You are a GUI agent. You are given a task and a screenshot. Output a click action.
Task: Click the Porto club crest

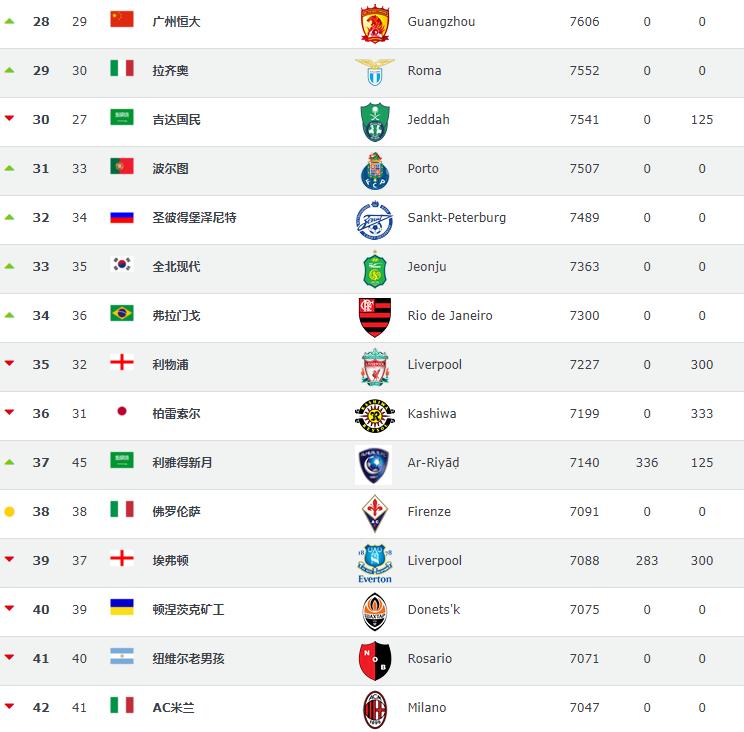[x=375, y=170]
